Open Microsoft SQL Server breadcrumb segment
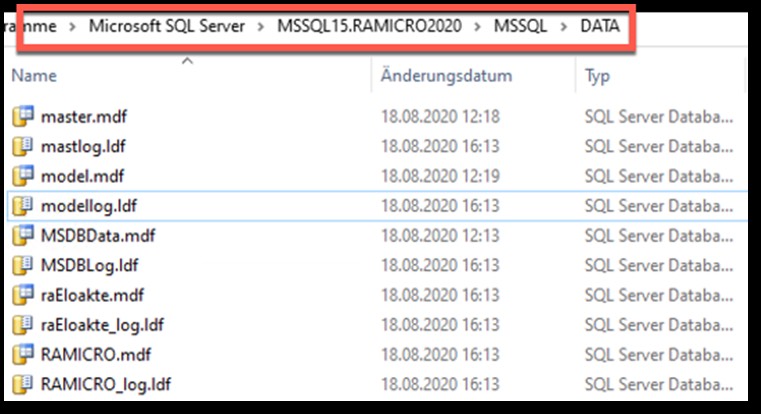This screenshot has height=414, width=761. pyautogui.click(x=166, y=26)
